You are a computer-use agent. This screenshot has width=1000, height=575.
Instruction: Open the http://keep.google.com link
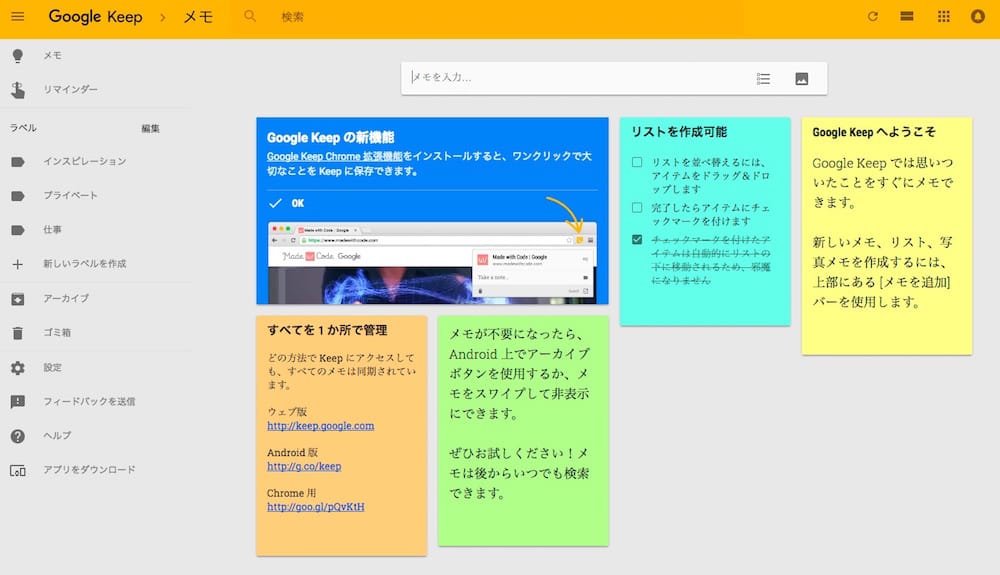coord(321,426)
